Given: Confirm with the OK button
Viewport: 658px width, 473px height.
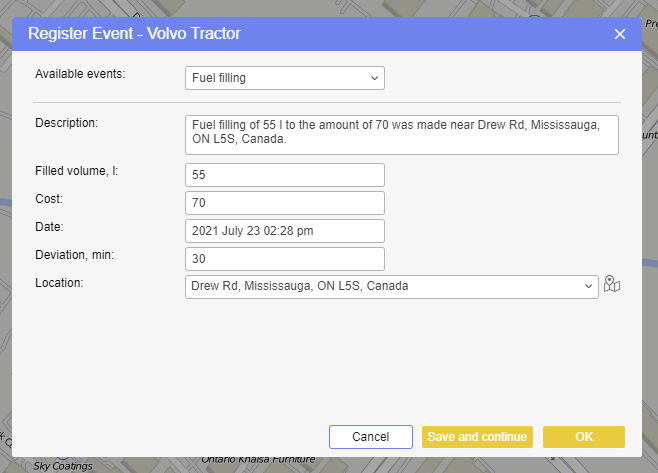Looking at the screenshot, I should [x=584, y=437].
